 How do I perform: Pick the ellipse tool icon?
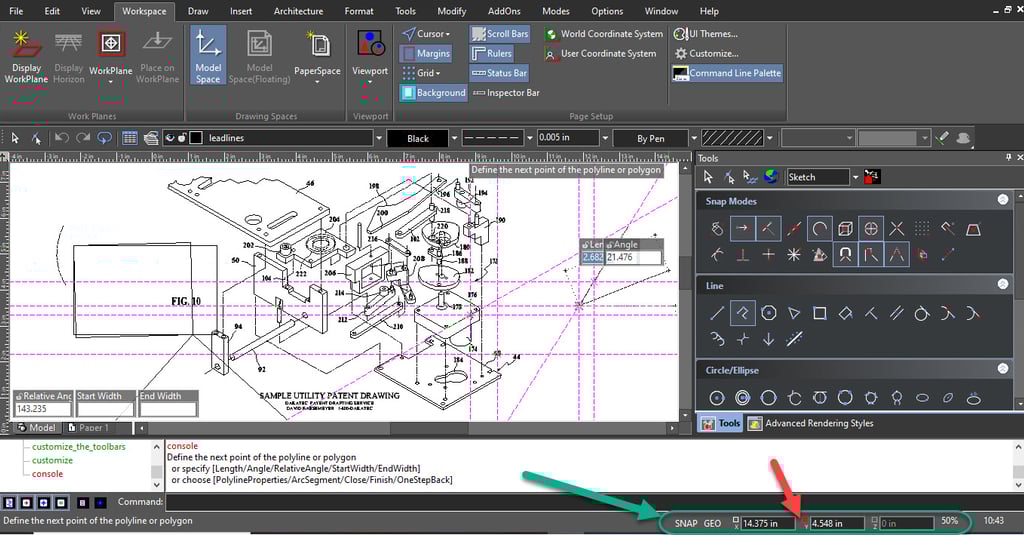[922, 397]
